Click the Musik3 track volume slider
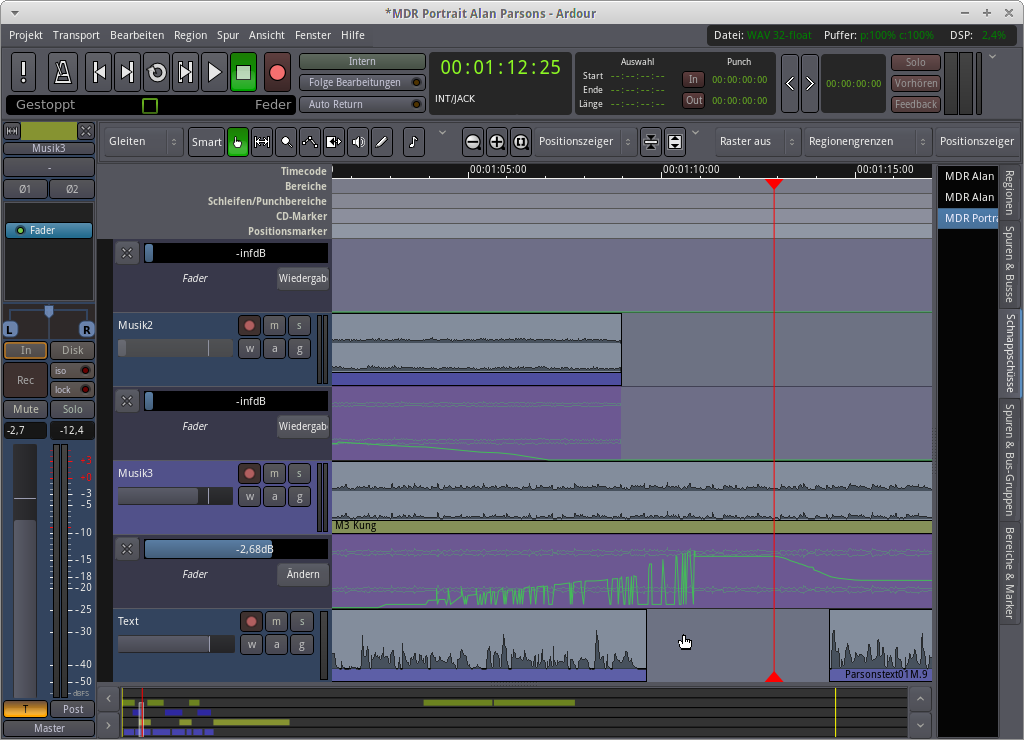 coord(174,496)
